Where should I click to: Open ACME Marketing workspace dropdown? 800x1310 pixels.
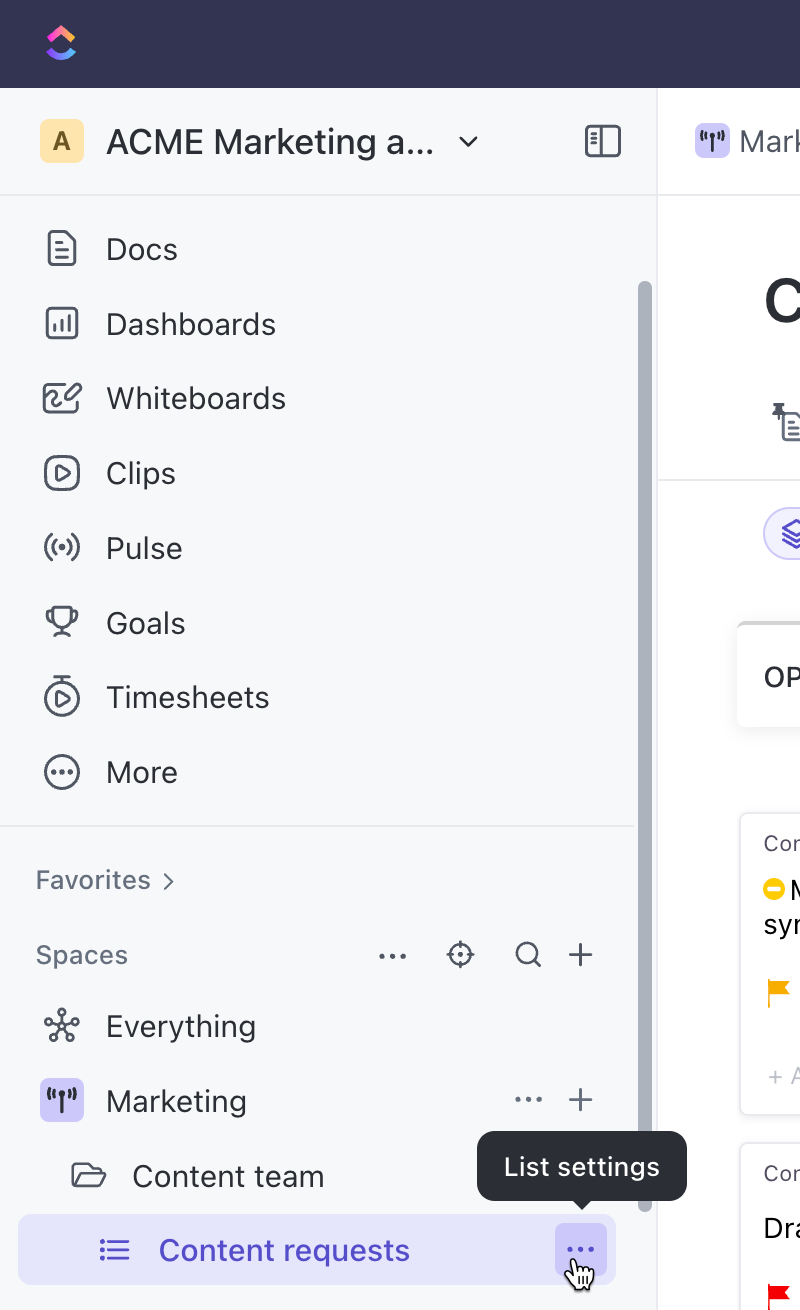point(468,142)
